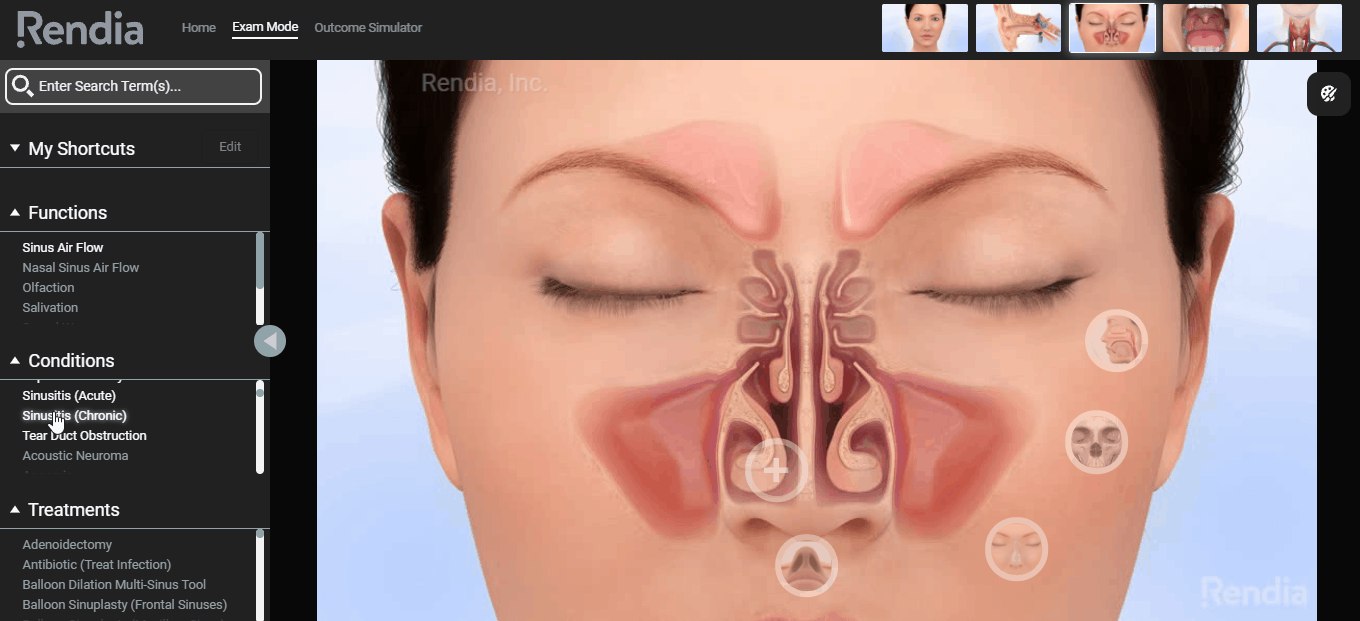
Task: Select the nostril base view icon
Action: point(806,566)
